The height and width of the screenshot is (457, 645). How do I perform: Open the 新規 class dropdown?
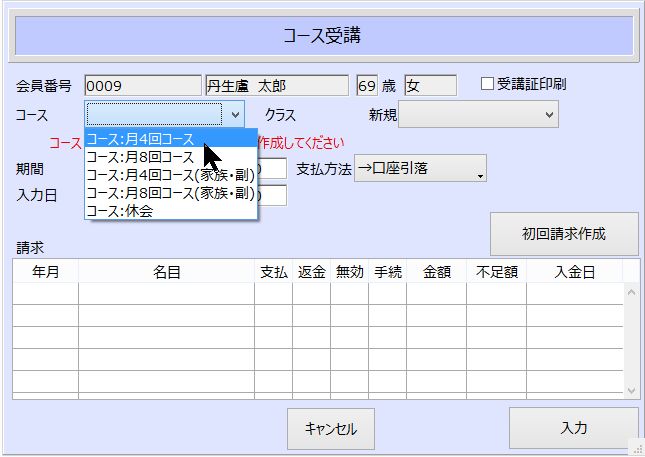click(478, 115)
